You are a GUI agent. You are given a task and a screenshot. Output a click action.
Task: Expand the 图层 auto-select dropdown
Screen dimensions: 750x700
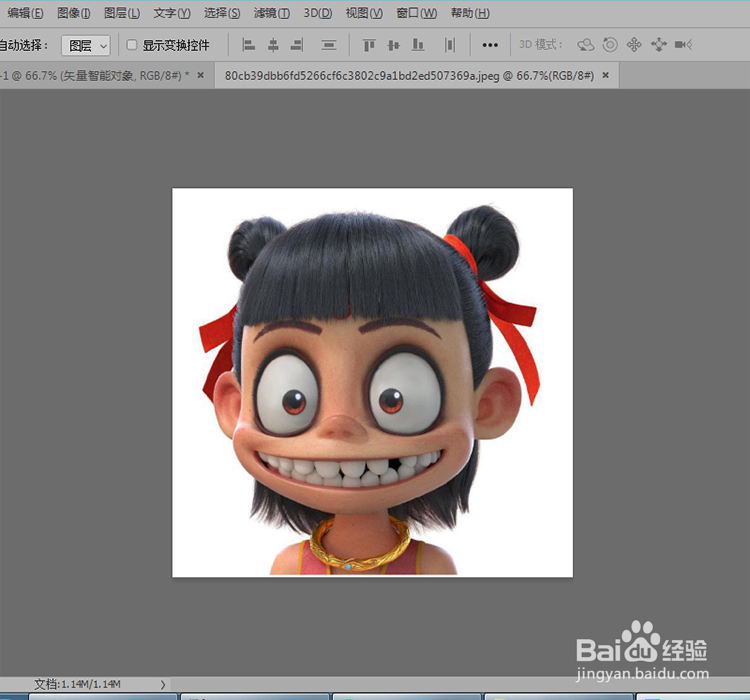[86, 45]
